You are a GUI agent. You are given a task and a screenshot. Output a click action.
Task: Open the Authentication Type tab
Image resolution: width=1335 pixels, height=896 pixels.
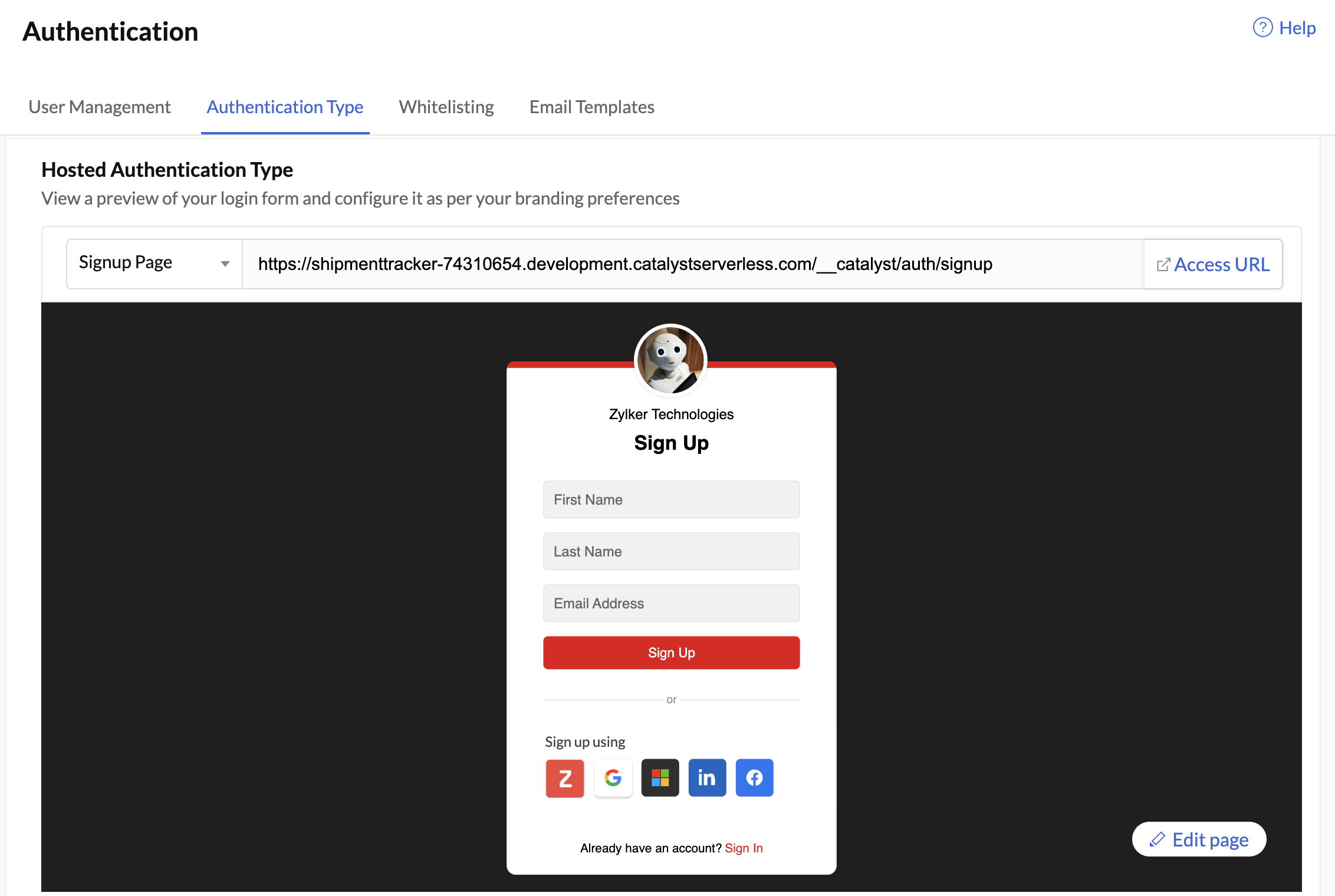[285, 107]
